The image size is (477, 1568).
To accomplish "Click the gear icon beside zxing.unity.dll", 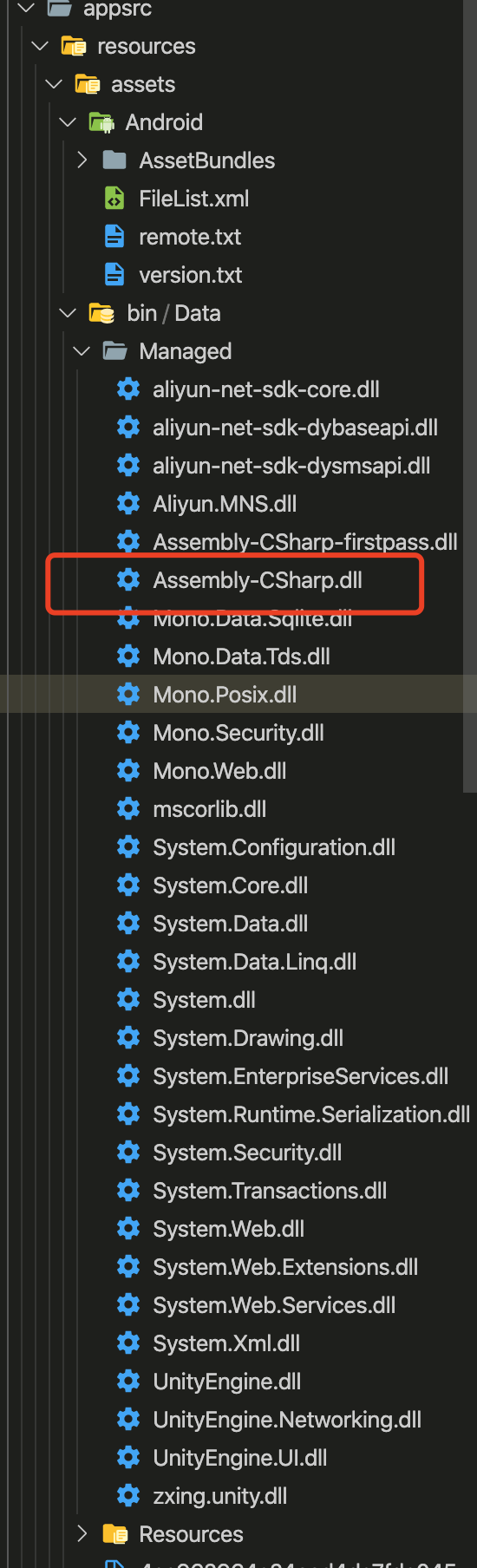I will tap(128, 1496).
